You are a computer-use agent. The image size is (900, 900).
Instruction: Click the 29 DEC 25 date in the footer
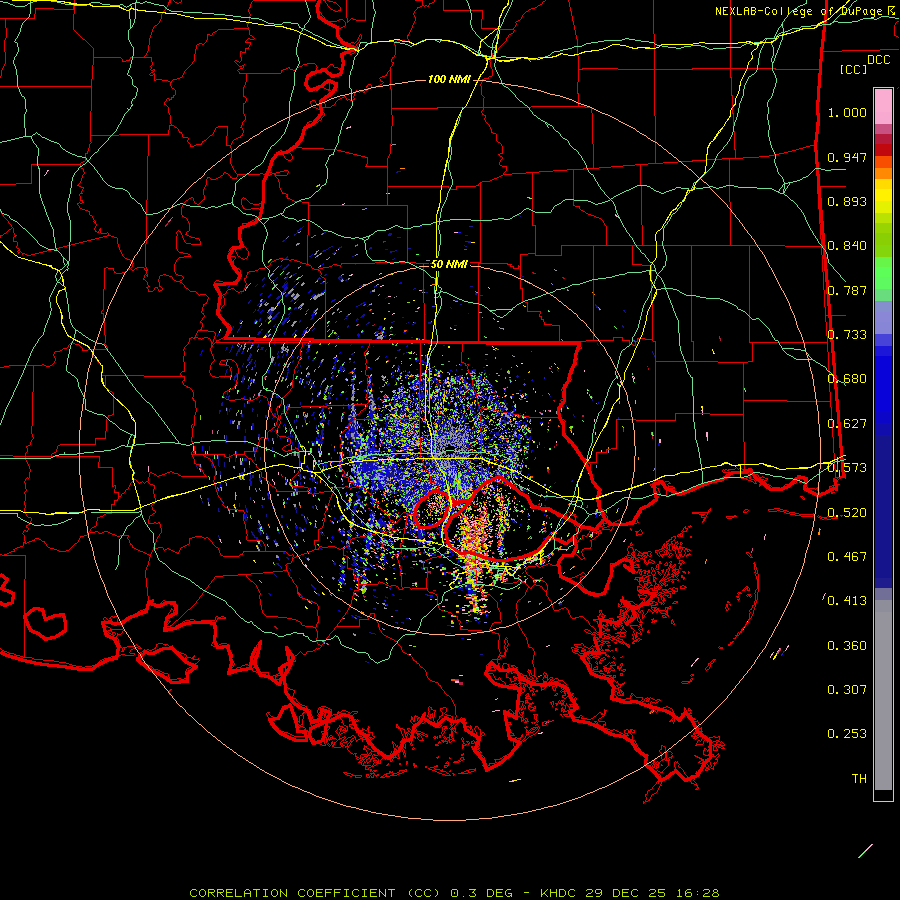click(626, 893)
